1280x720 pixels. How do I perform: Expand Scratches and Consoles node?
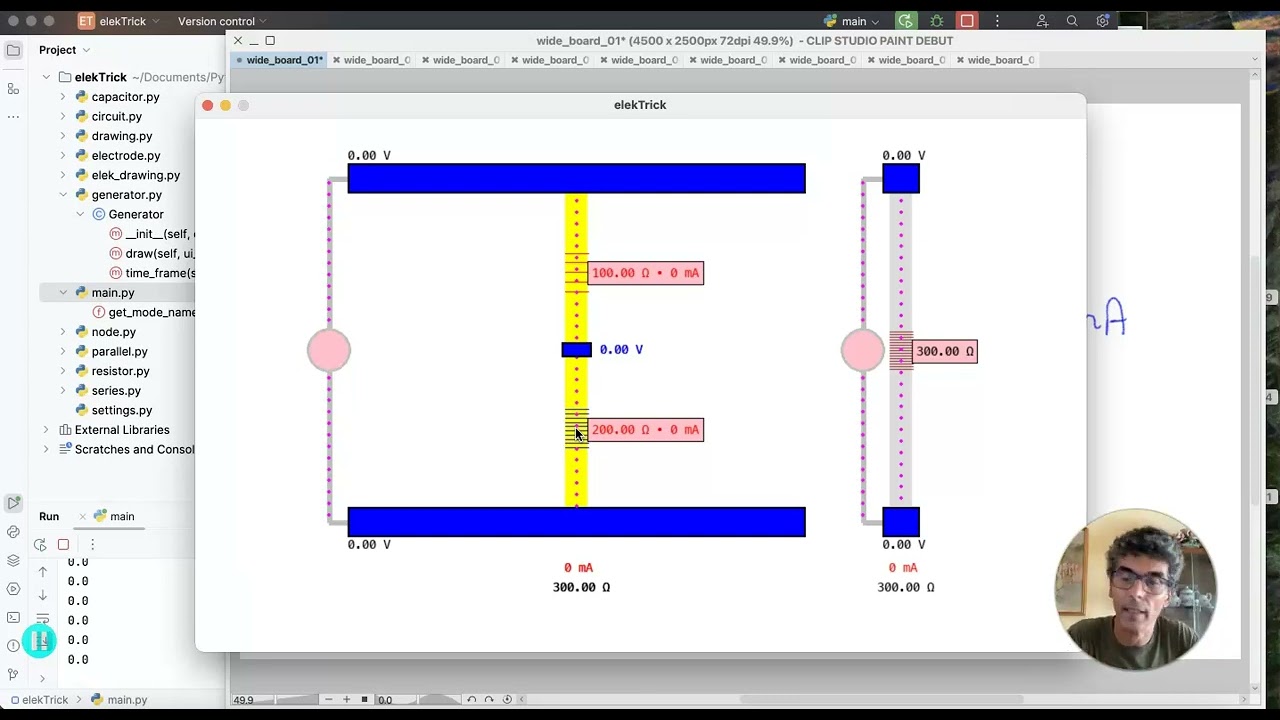pos(46,449)
